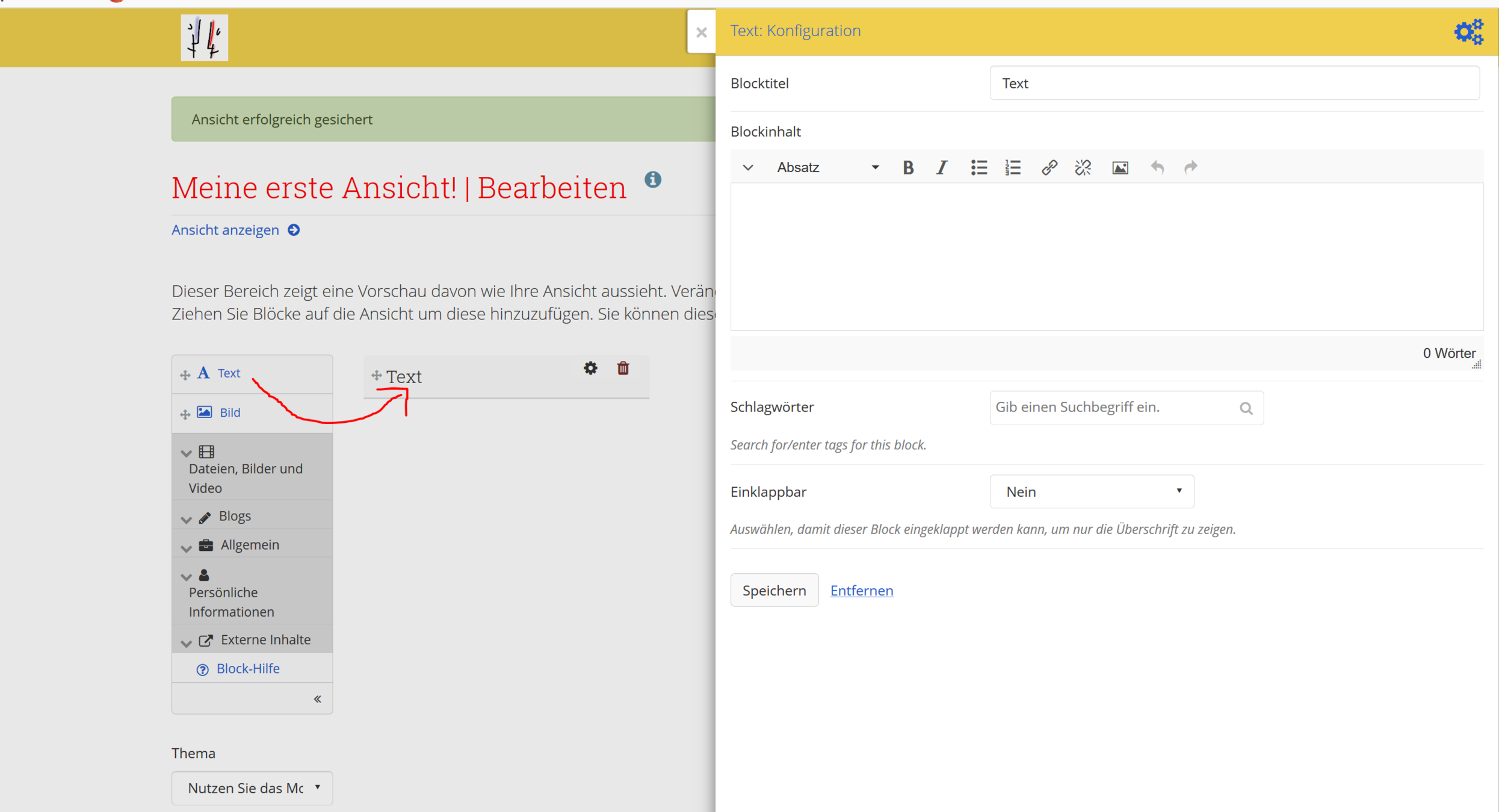The width and height of the screenshot is (1499, 812).
Task: Delete Text block with trash icon
Action: (x=623, y=368)
